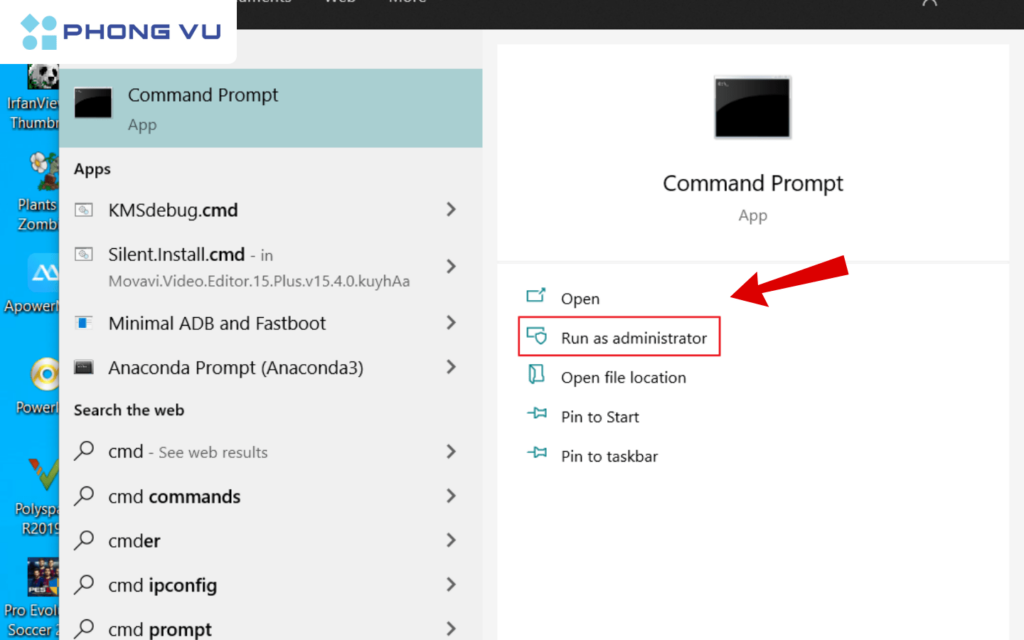Expand the Anaconda Prompt result chevron
The image size is (1024, 640).
[x=451, y=368]
